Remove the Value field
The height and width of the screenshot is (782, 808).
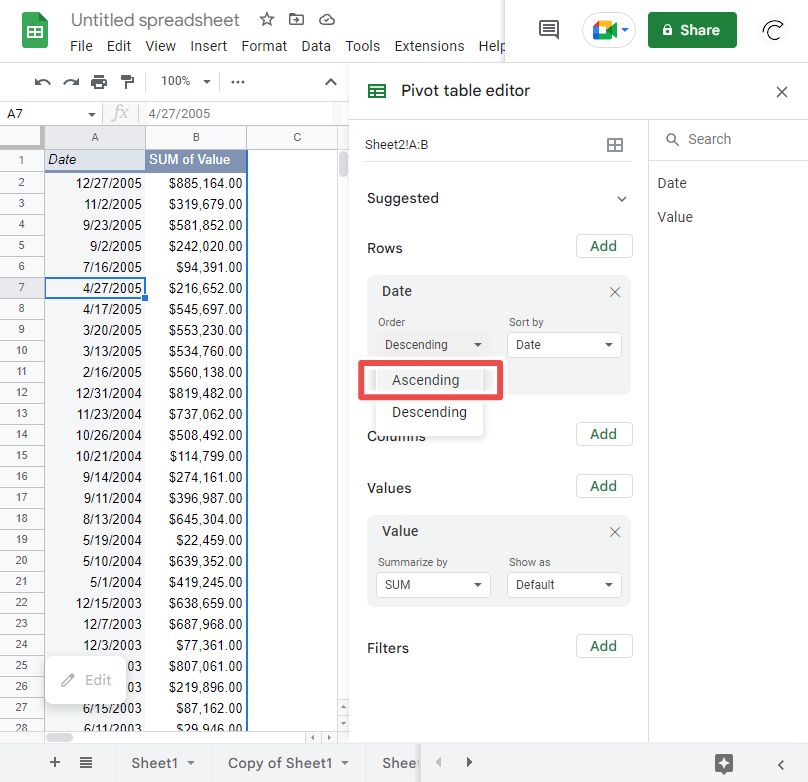(615, 532)
